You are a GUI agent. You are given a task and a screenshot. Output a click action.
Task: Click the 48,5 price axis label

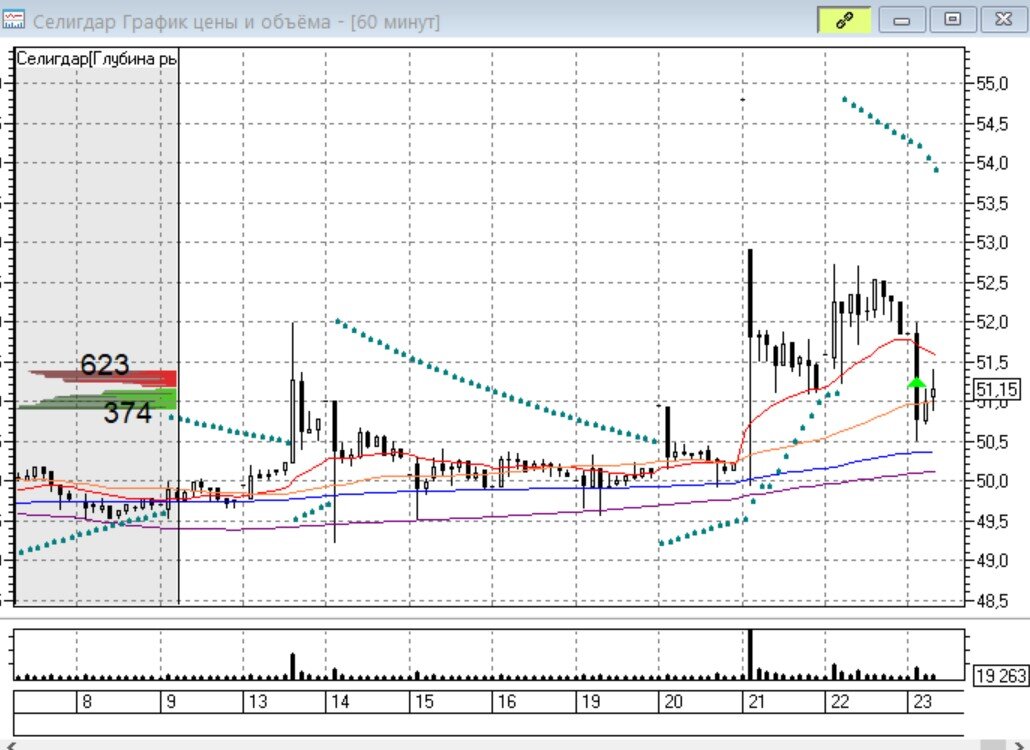pos(992,600)
